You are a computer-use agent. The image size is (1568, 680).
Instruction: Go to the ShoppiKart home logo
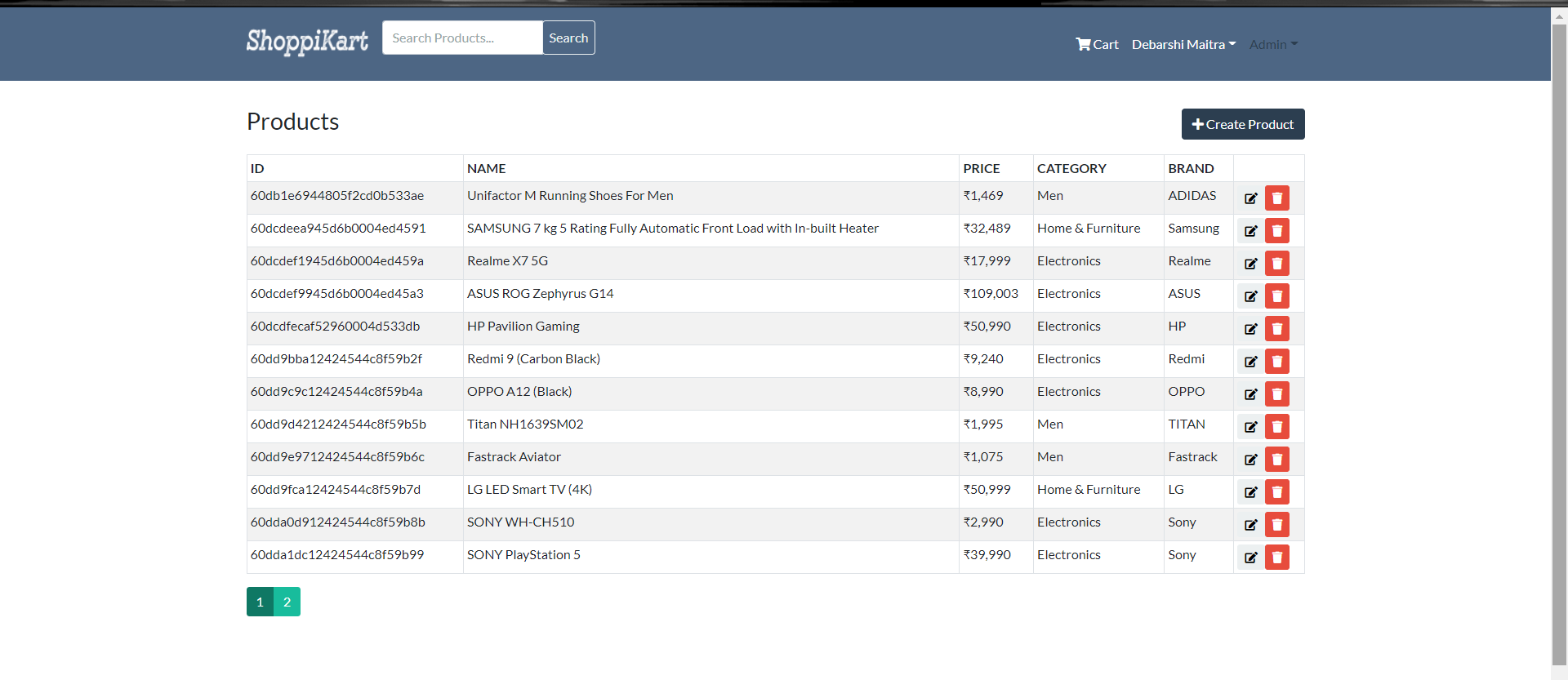[307, 41]
